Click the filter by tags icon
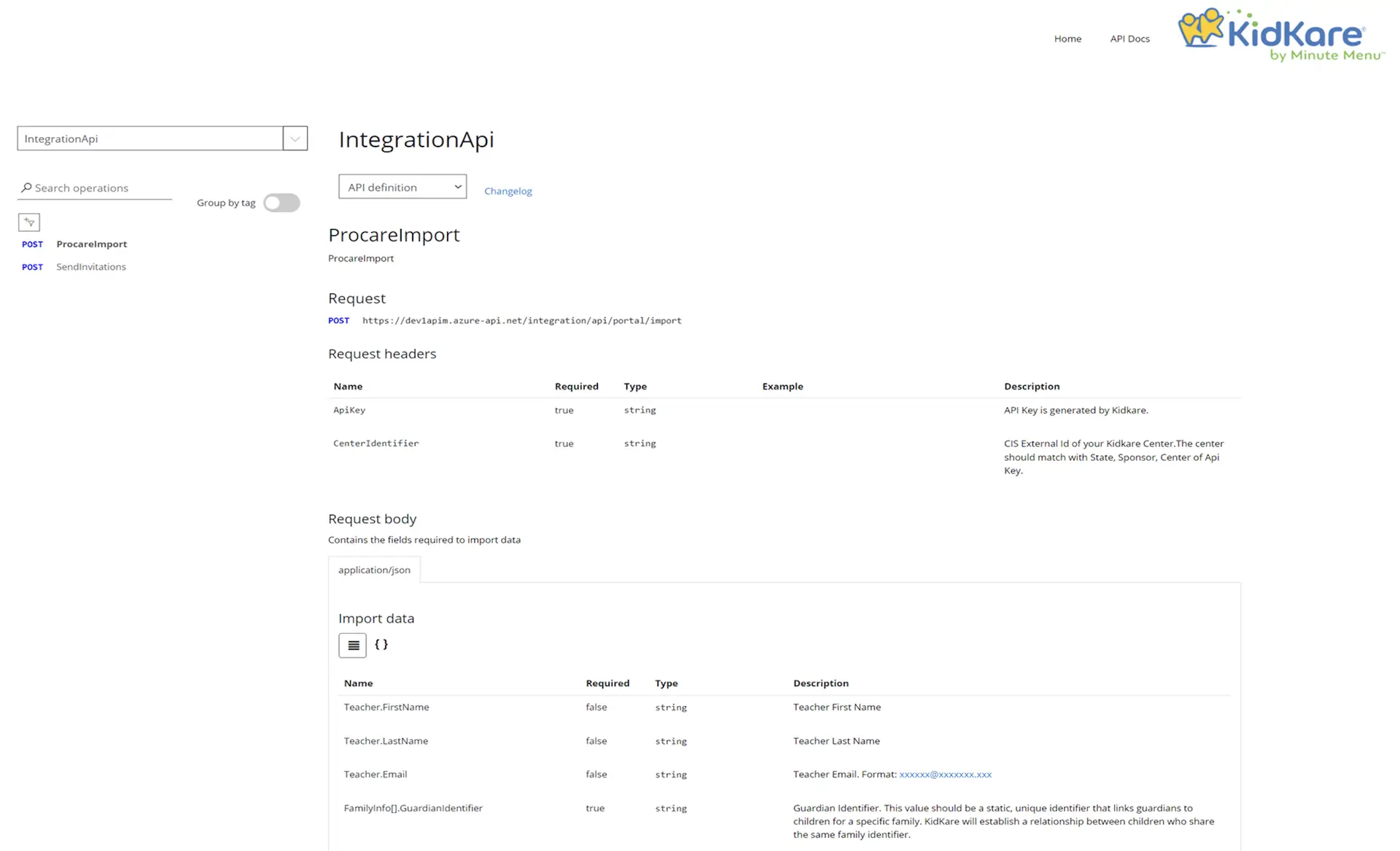 point(29,222)
